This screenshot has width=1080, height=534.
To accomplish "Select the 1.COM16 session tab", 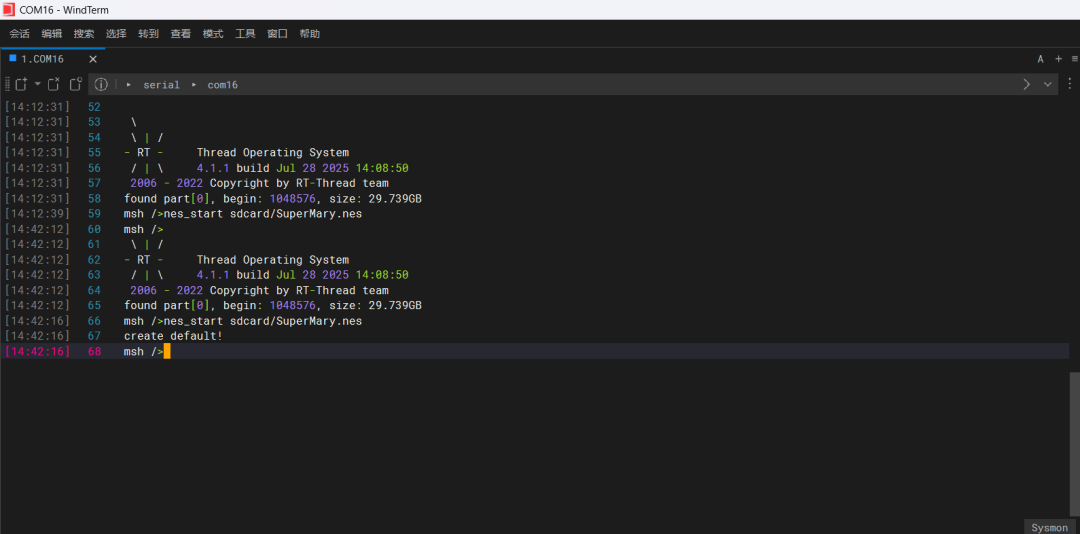I will (42, 59).
